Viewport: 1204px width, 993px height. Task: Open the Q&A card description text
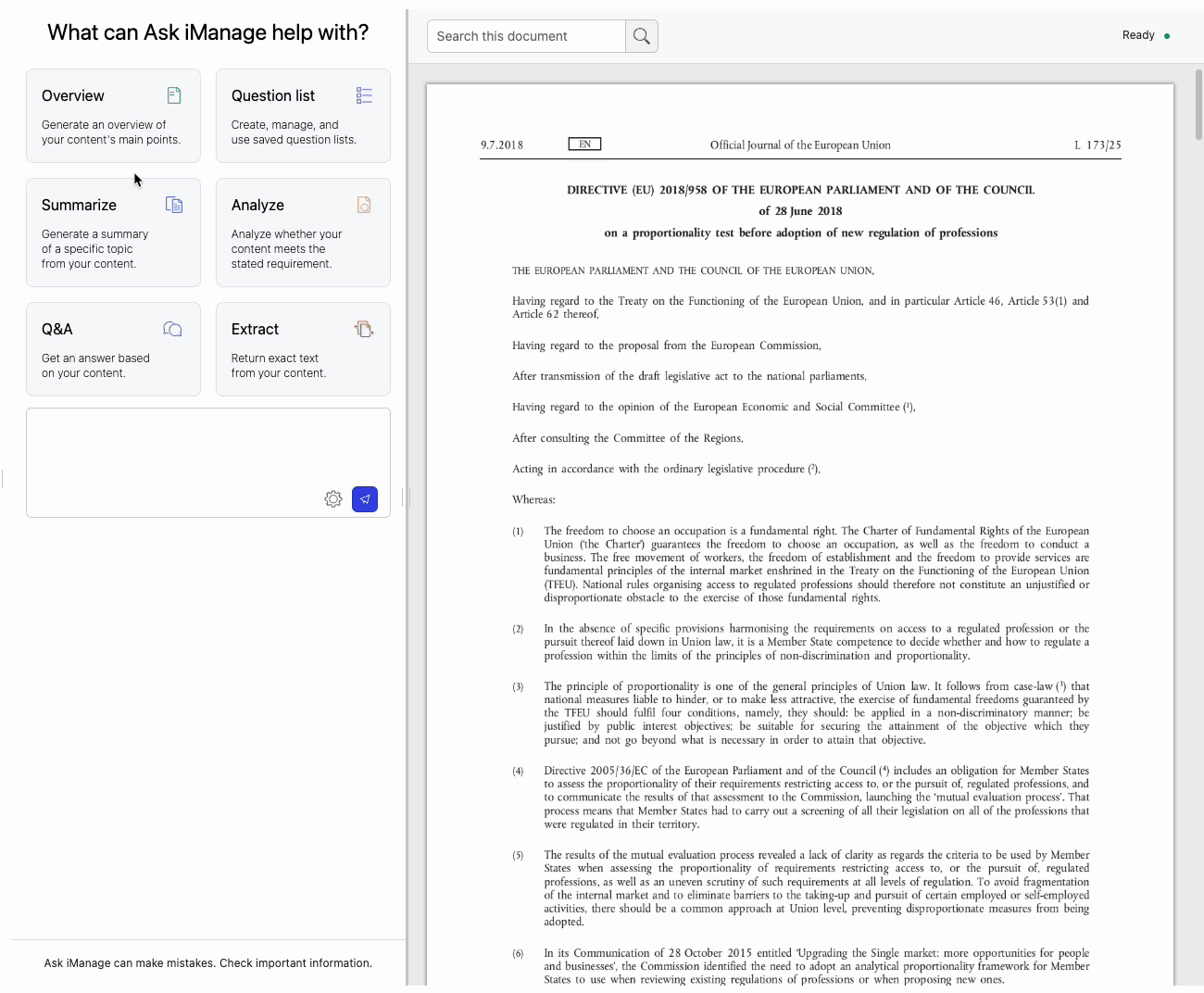[95, 366]
